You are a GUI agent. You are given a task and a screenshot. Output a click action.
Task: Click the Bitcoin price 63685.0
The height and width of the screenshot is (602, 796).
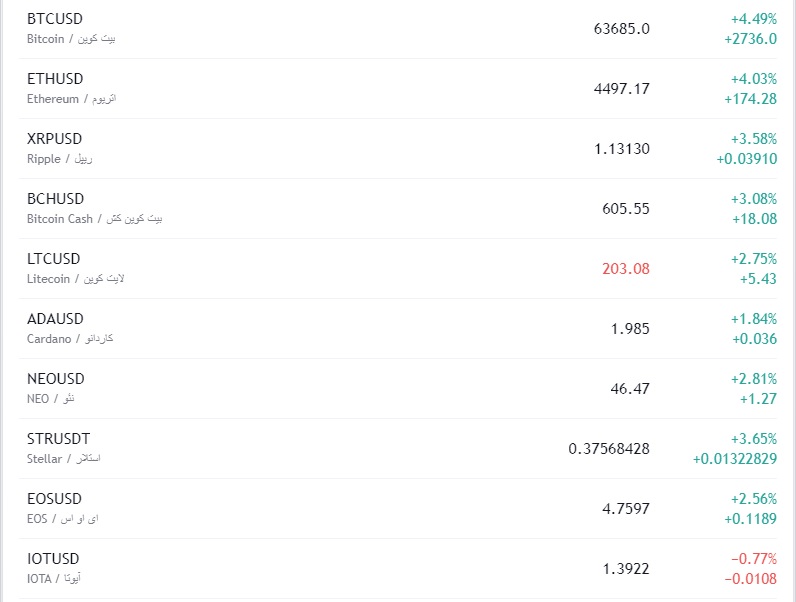621,29
